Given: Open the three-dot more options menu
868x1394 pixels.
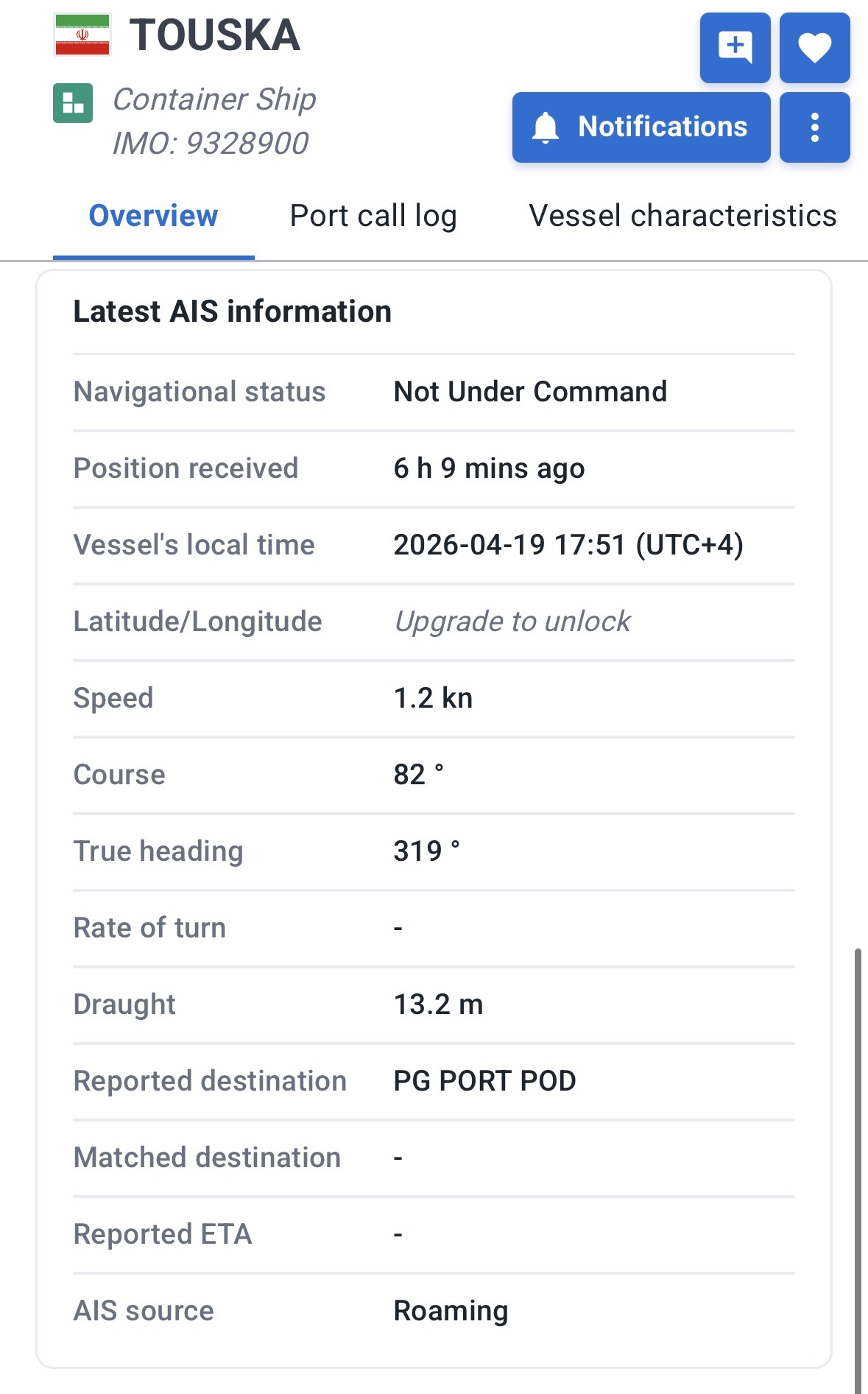Looking at the screenshot, I should (x=814, y=127).
